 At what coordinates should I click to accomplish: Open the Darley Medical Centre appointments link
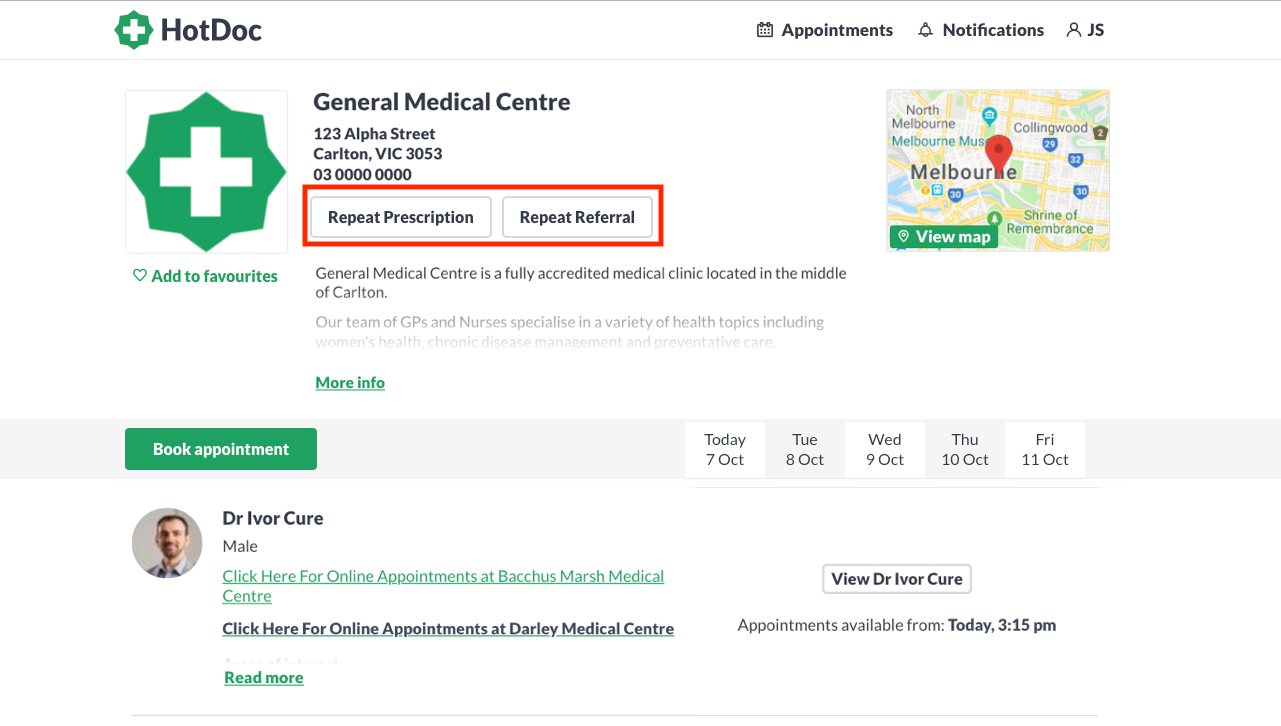448,629
